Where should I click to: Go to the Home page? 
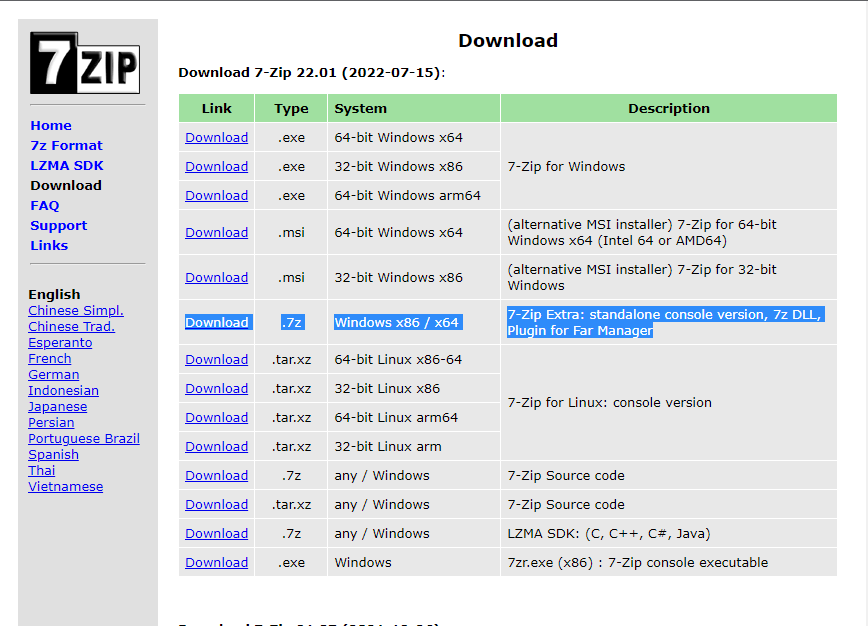pyautogui.click(x=51, y=126)
